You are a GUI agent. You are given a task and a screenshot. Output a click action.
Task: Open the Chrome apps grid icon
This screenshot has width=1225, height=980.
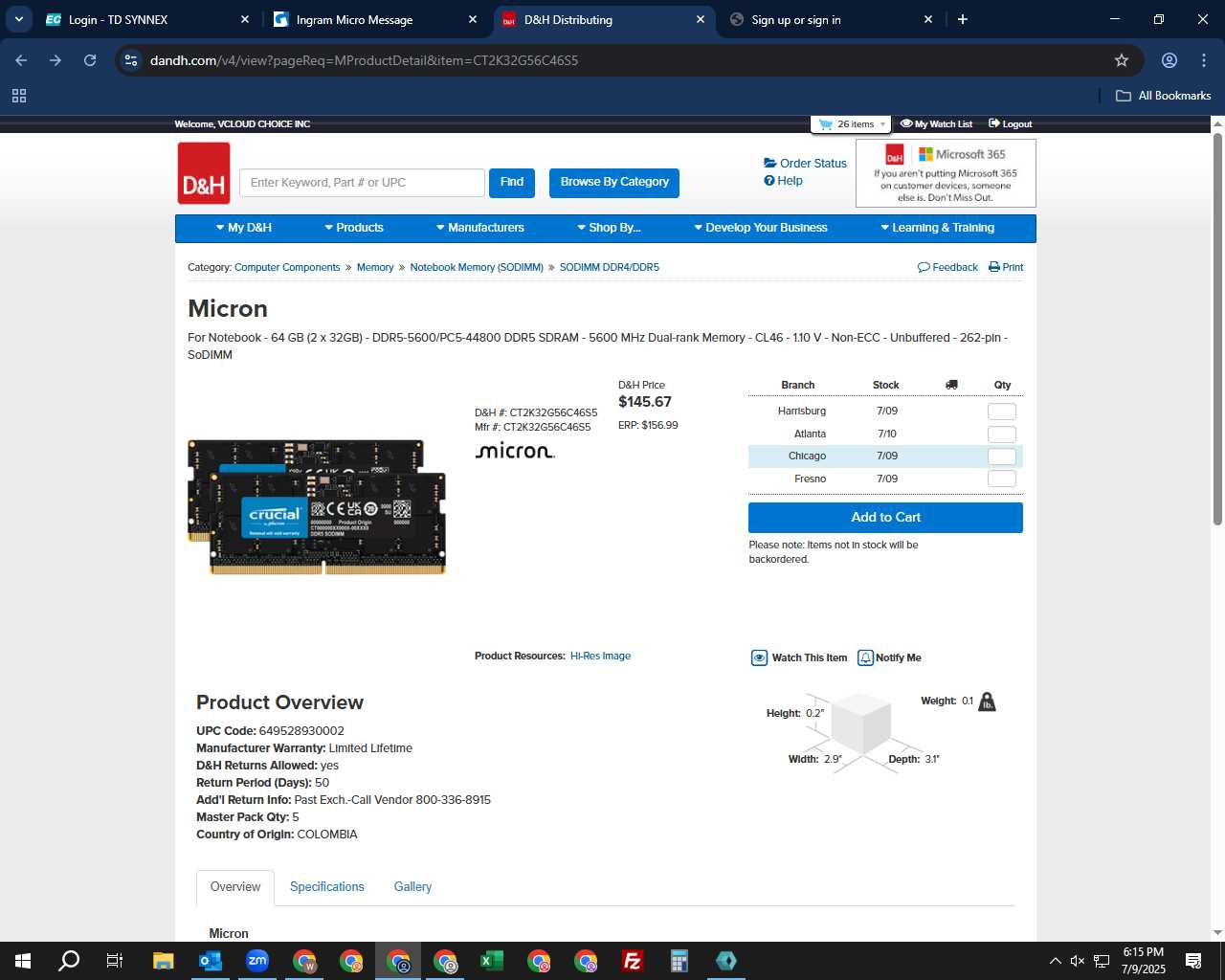point(19,96)
